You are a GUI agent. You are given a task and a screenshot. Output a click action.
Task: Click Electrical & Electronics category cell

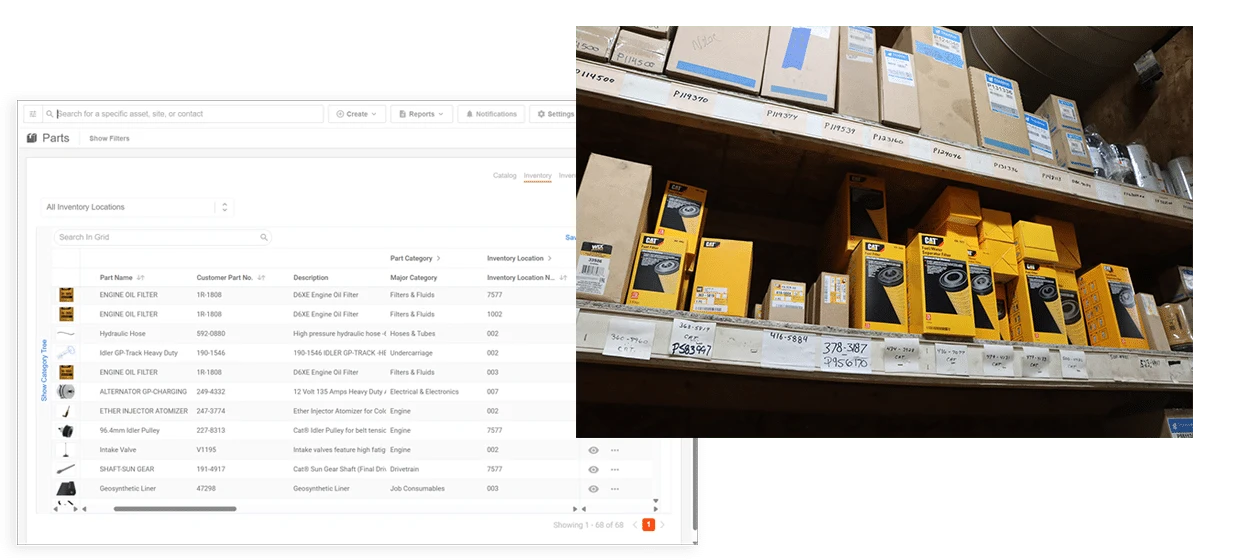426,392
